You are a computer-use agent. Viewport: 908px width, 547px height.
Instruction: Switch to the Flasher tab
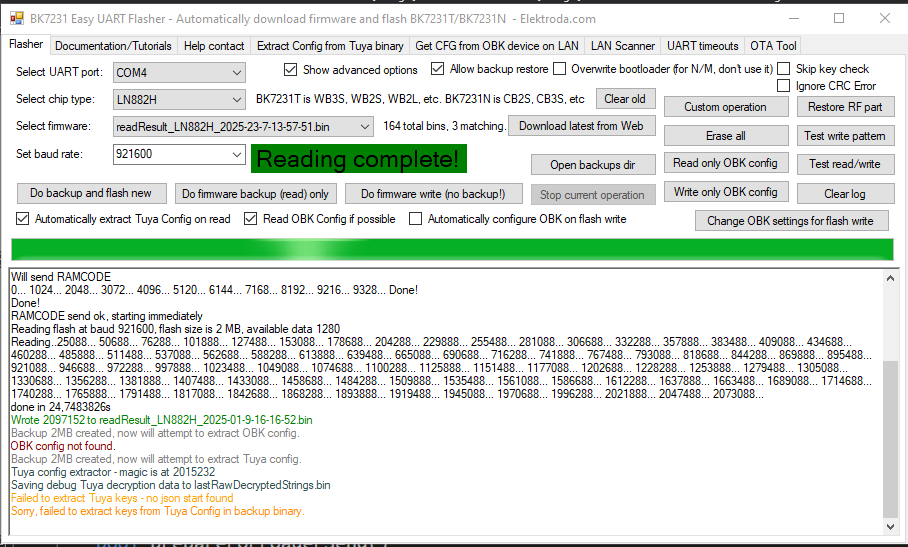tap(26, 44)
